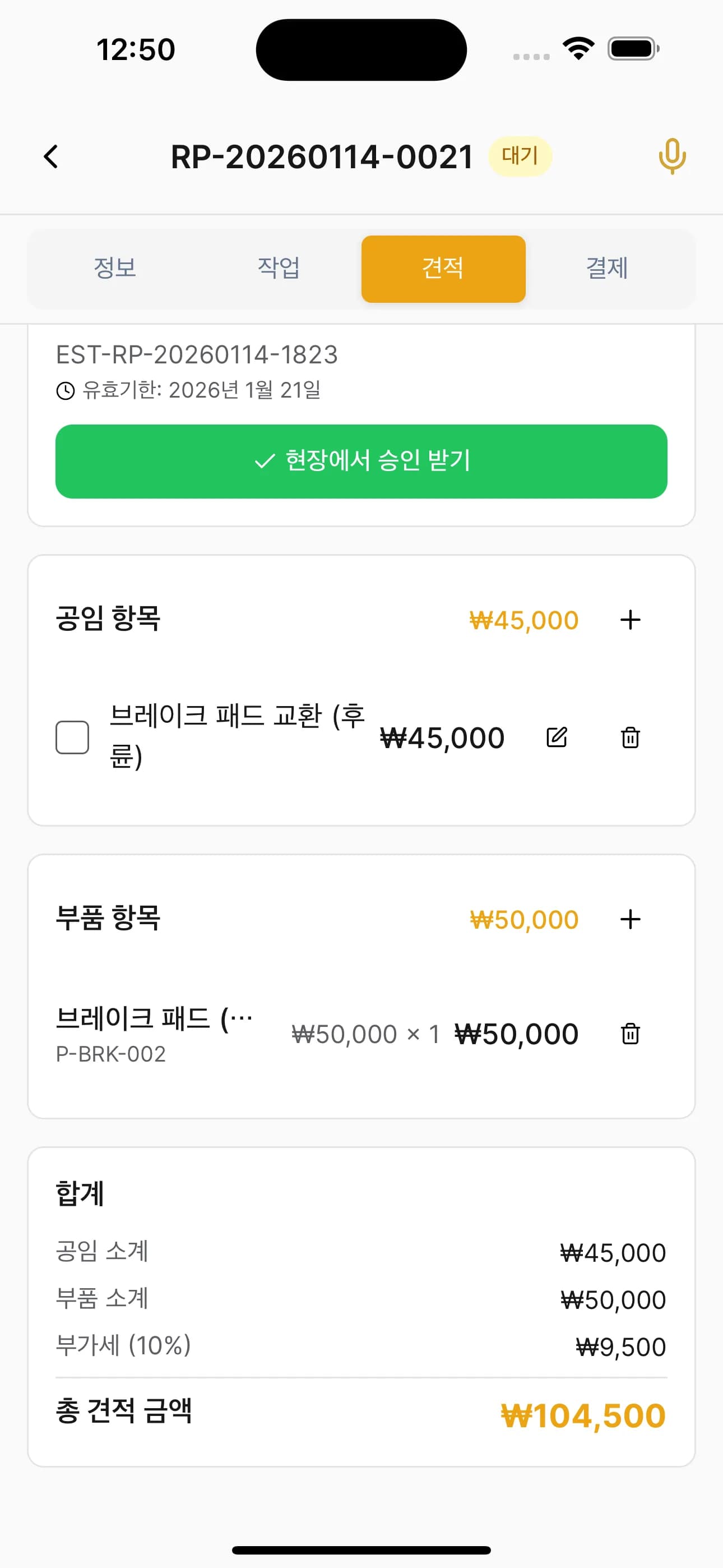This screenshot has height=1568, width=723.
Task: Check the brake pad replacement checkbox
Action: pos(72,737)
